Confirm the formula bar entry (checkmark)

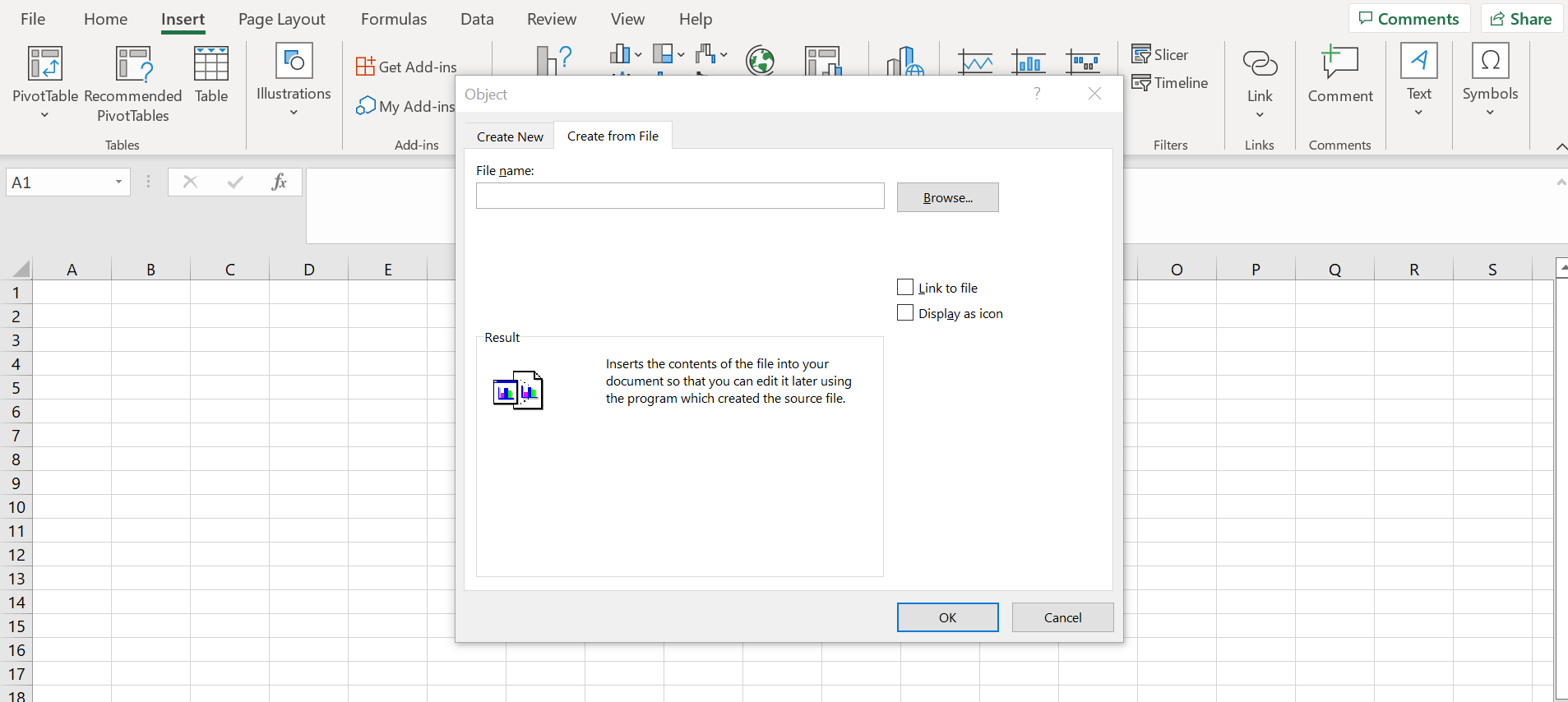[235, 182]
